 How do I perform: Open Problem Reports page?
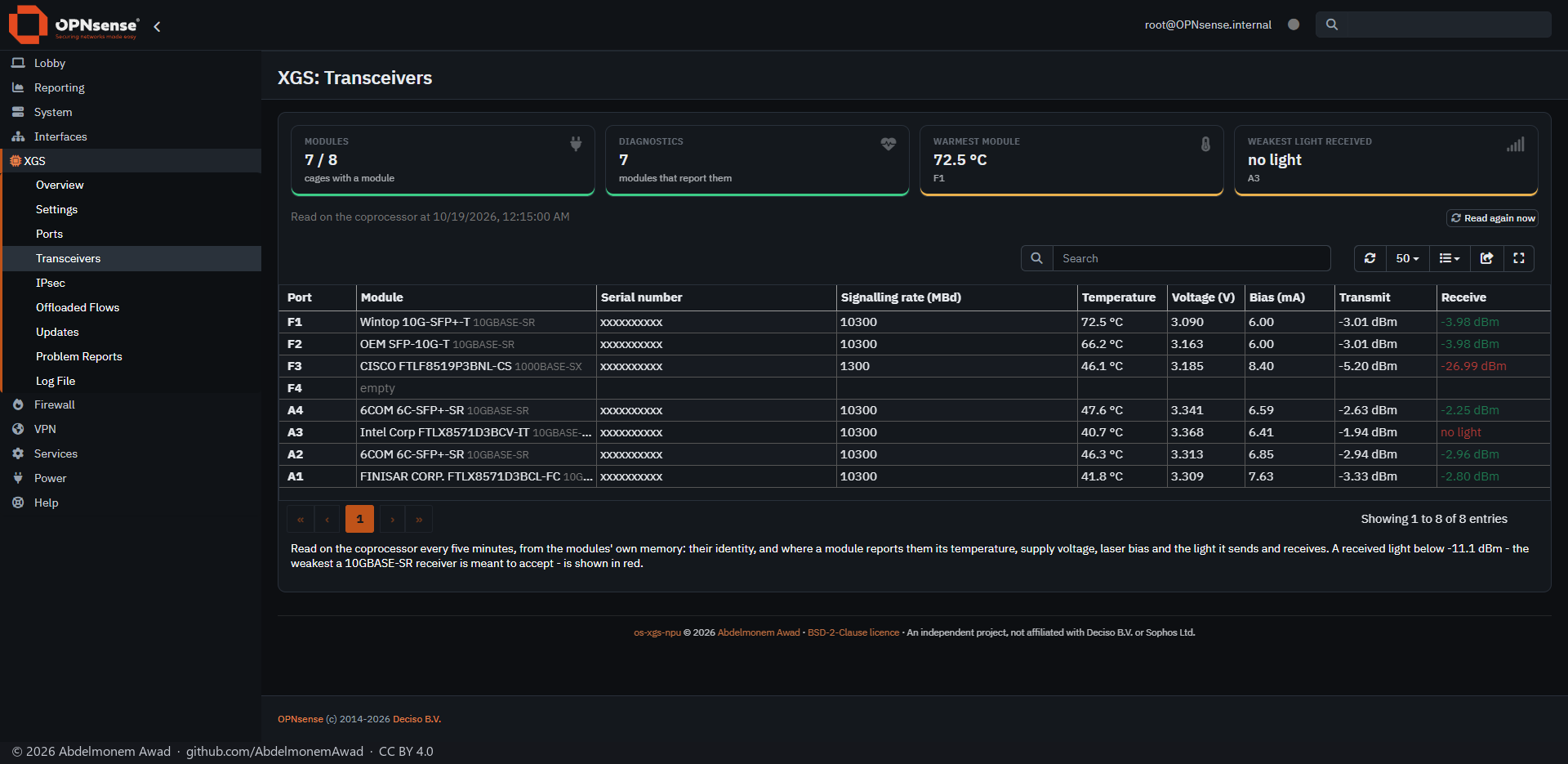(132, 356)
